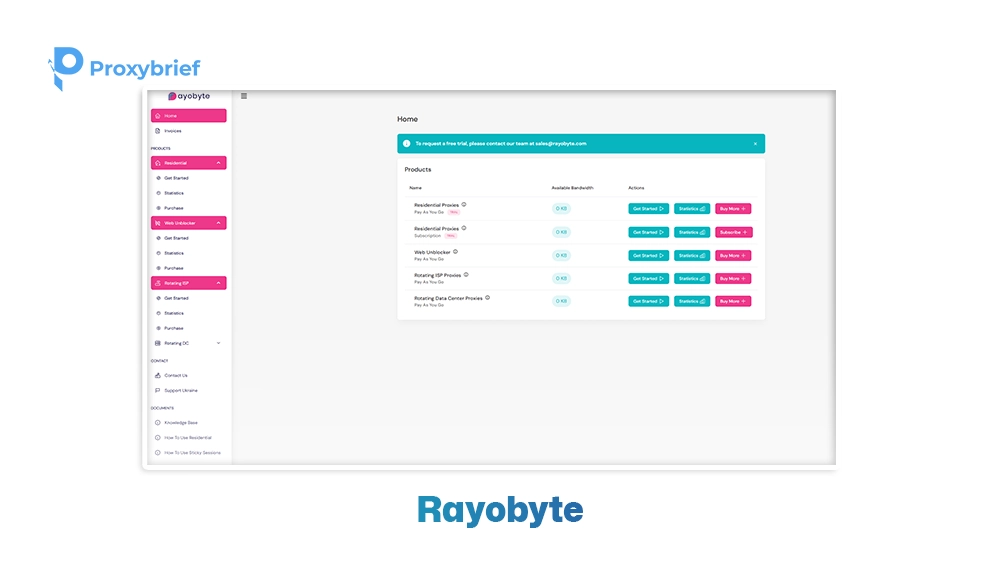This screenshot has height=563, width=1000.
Task: Click the Rayobyte logo in the sidebar
Action: 189,96
